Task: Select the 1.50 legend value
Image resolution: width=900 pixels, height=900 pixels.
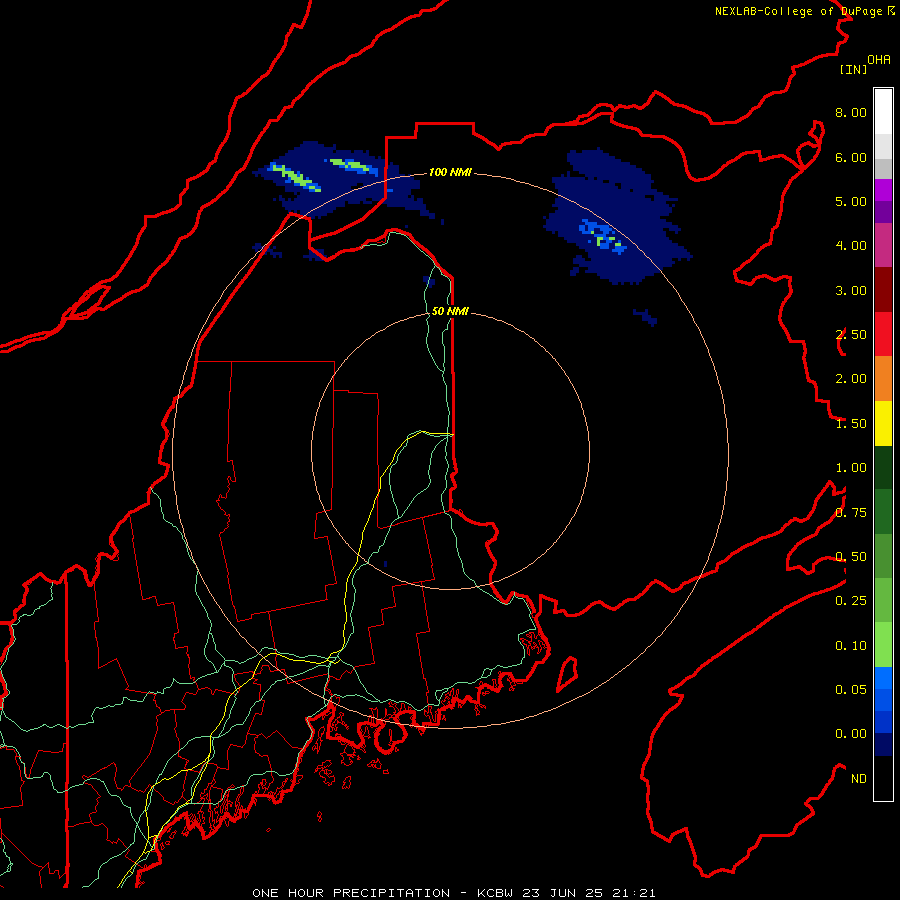Action: [x=851, y=424]
